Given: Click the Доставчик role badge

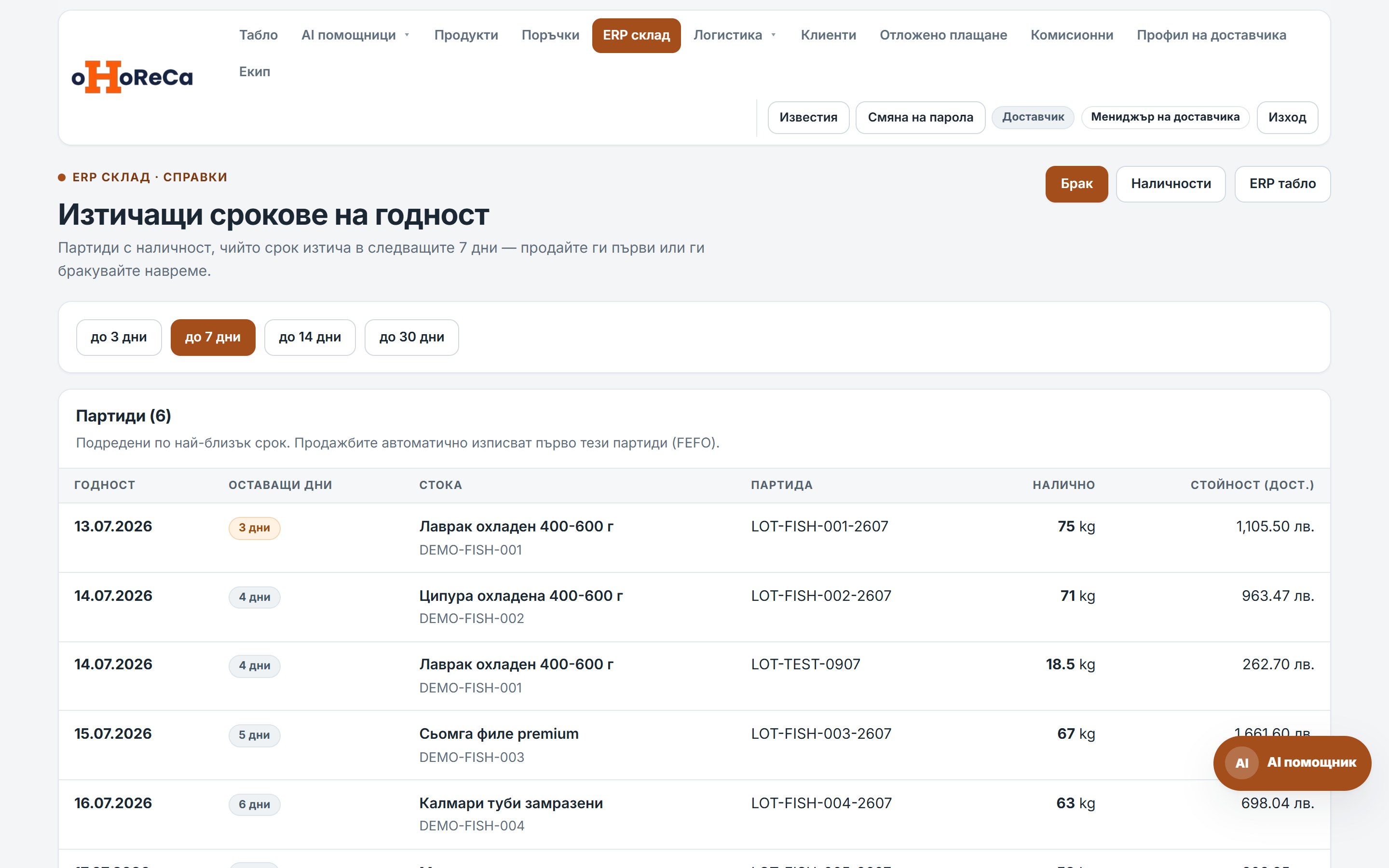Looking at the screenshot, I should (x=1033, y=117).
